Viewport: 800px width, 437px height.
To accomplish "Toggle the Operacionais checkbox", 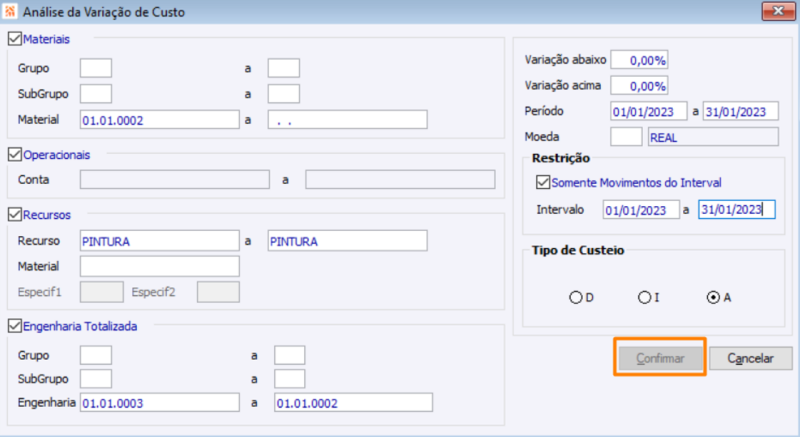I will coord(15,155).
